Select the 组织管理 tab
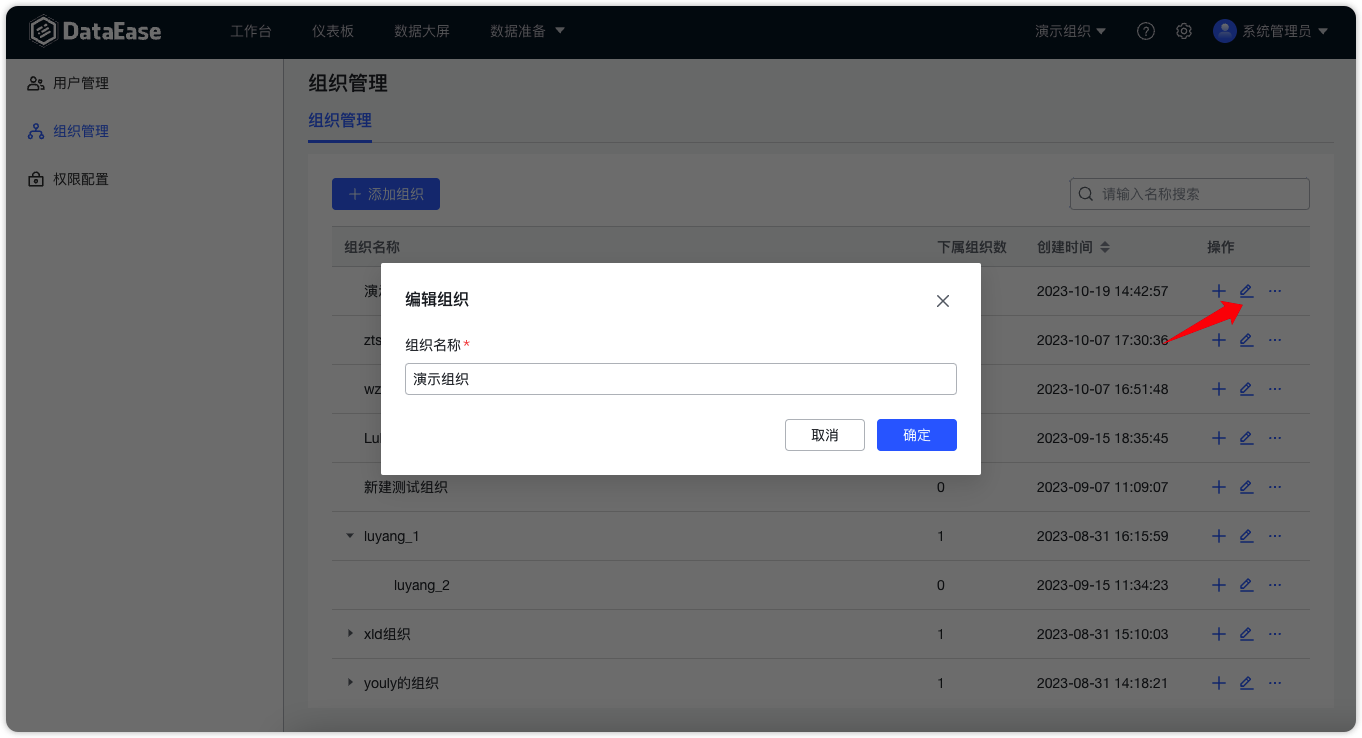 point(340,120)
